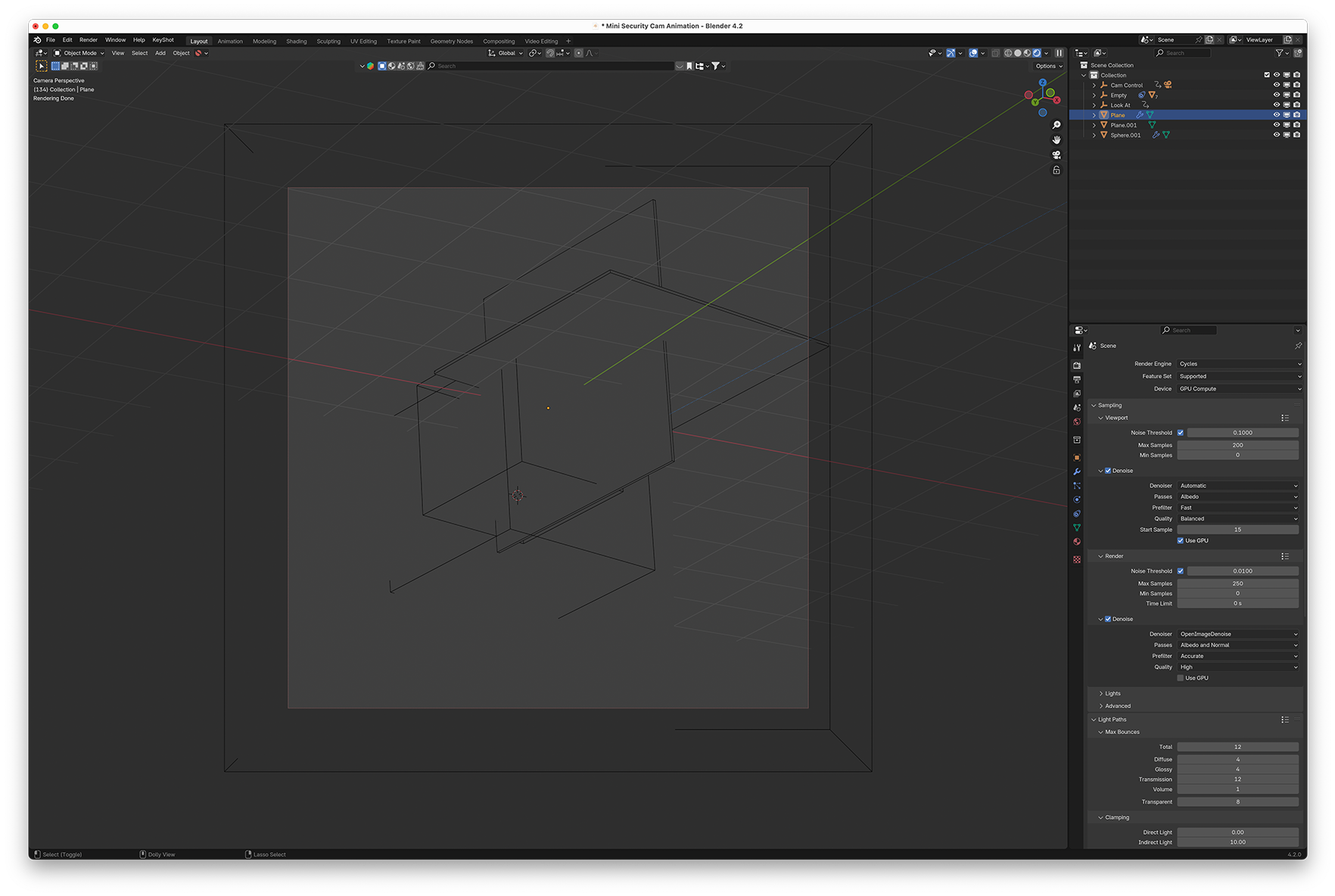Viewport: 1335px width, 896px height.
Task: Switch to the Shading workspace tab
Action: tap(296, 41)
